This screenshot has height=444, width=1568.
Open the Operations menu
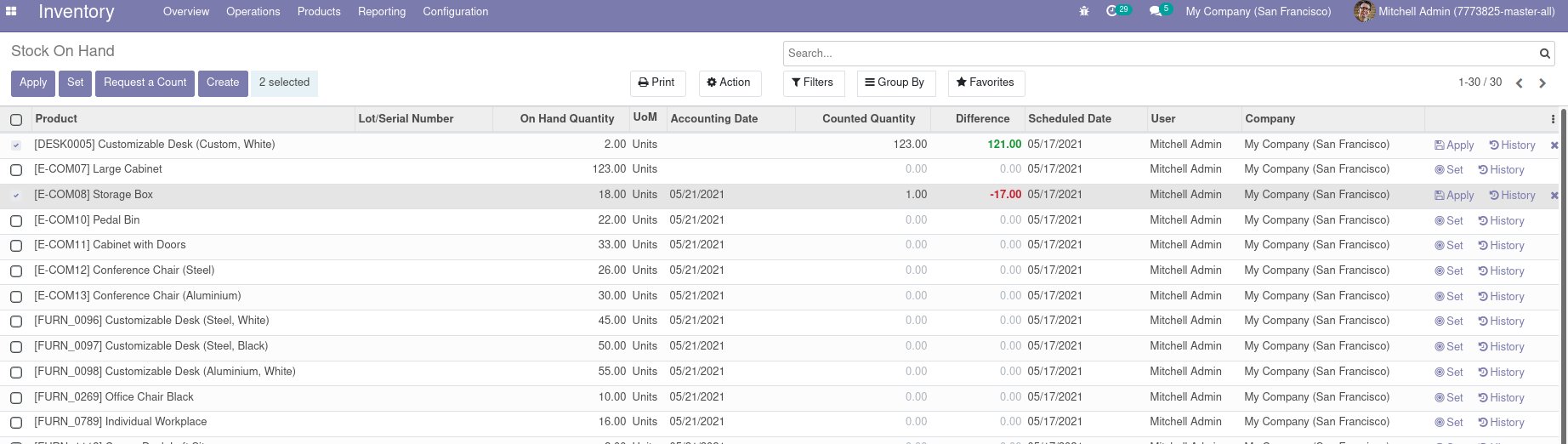point(253,12)
